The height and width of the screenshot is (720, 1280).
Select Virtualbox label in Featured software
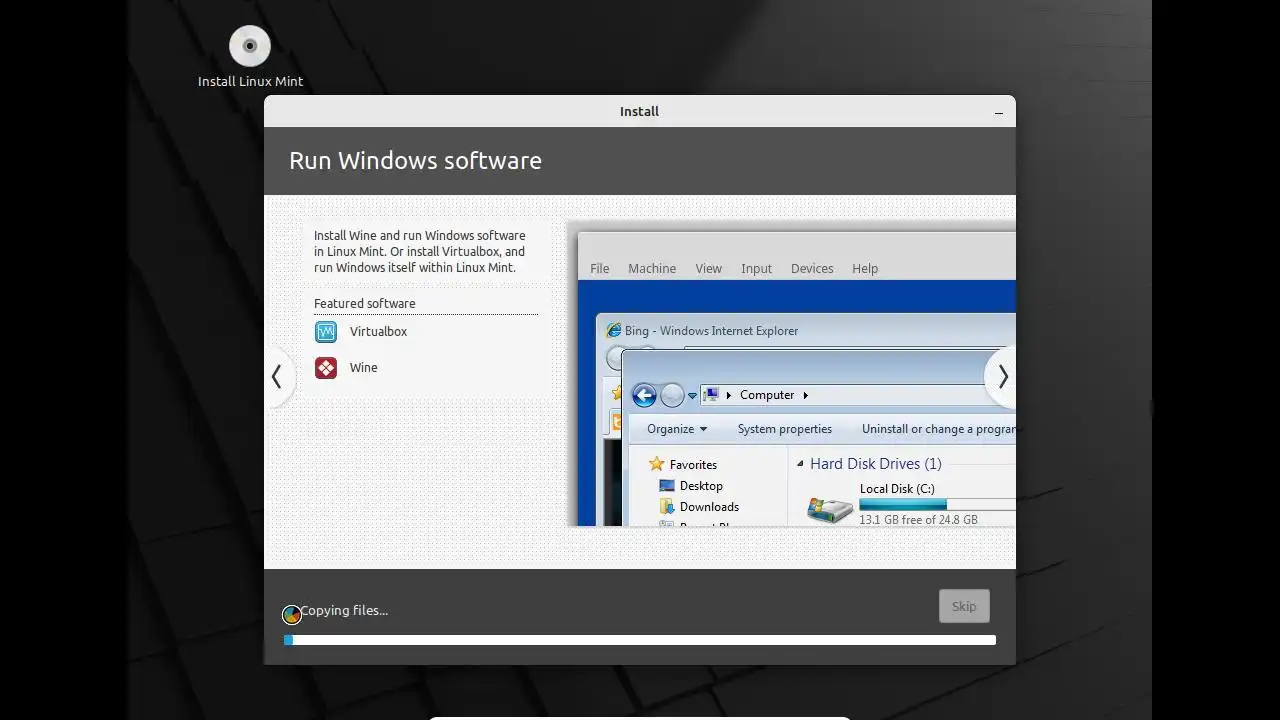pyautogui.click(x=378, y=332)
